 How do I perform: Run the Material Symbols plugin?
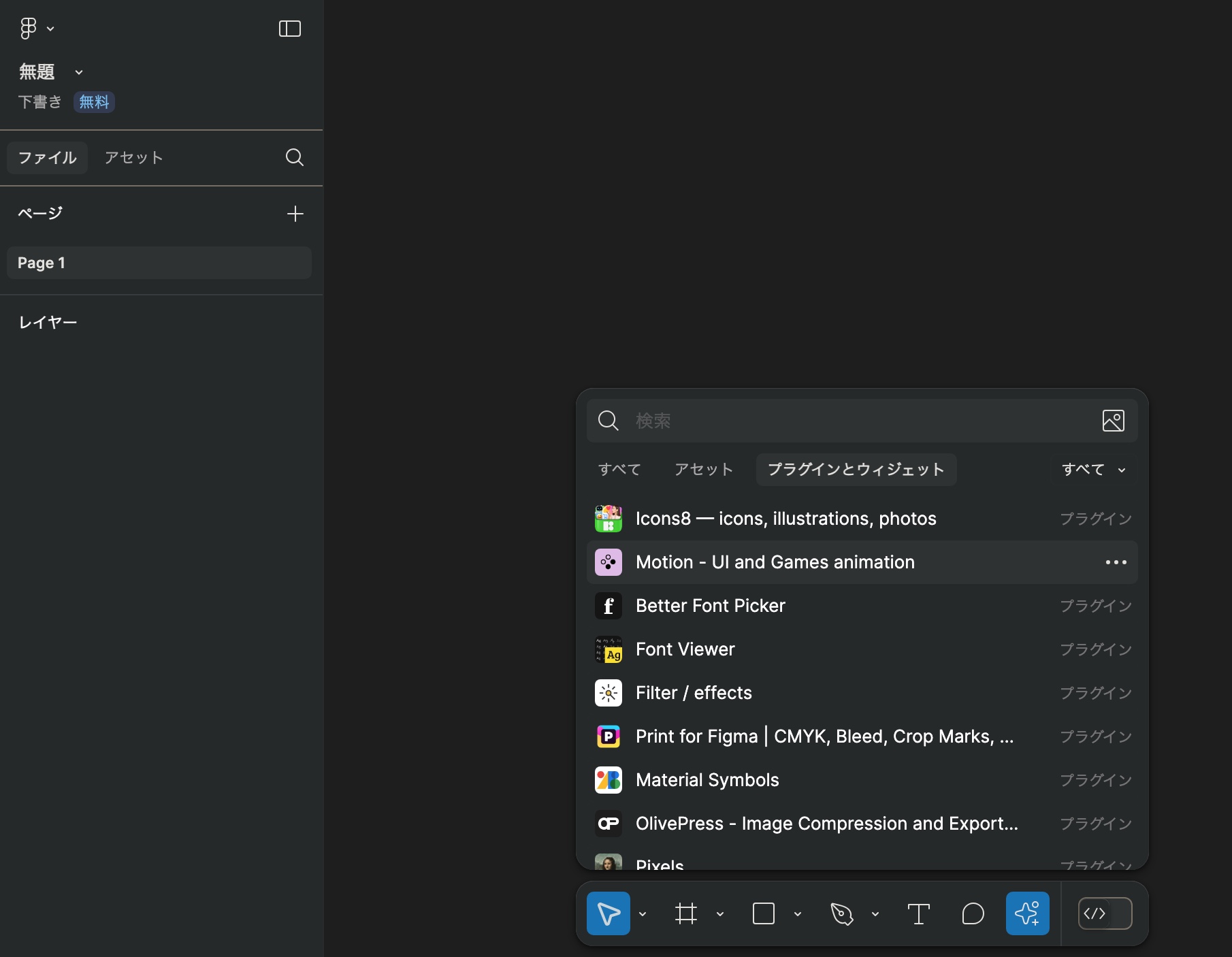click(862, 780)
